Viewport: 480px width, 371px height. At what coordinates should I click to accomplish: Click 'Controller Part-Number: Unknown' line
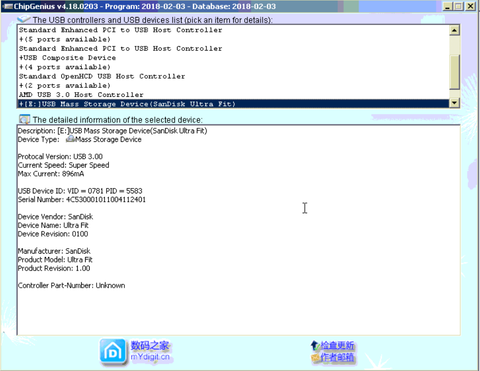click(71, 286)
